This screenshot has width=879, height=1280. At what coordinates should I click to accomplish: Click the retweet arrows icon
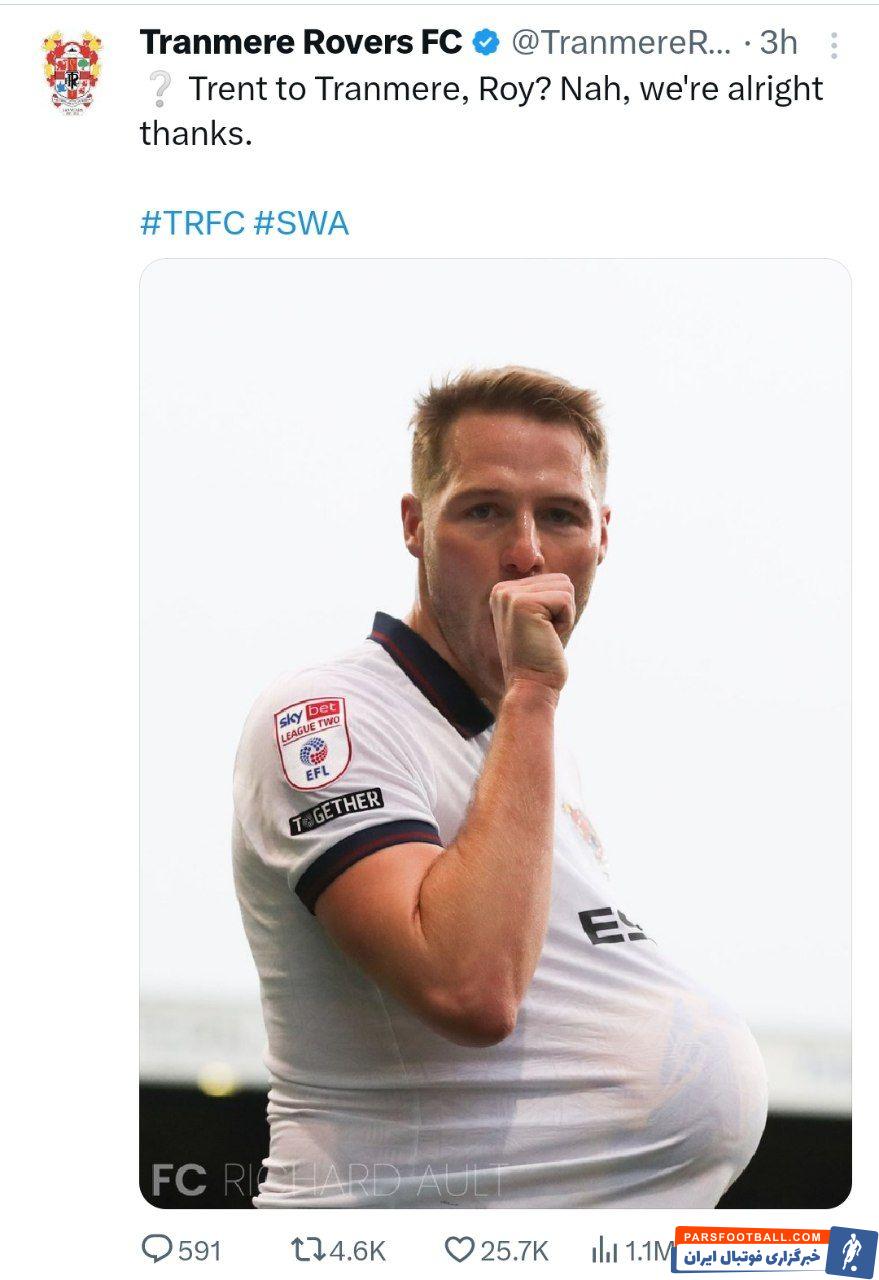(x=307, y=1249)
